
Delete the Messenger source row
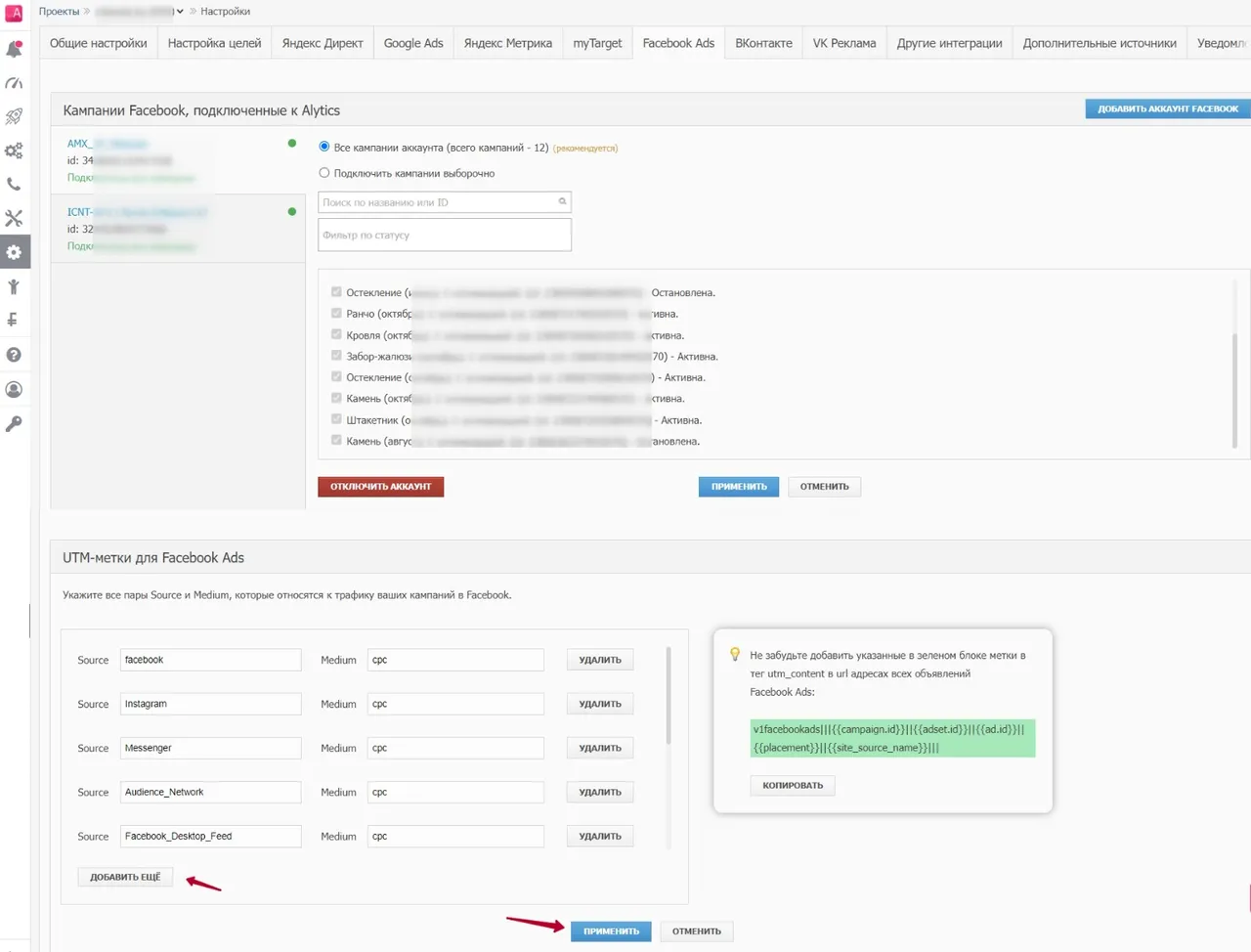(x=600, y=748)
